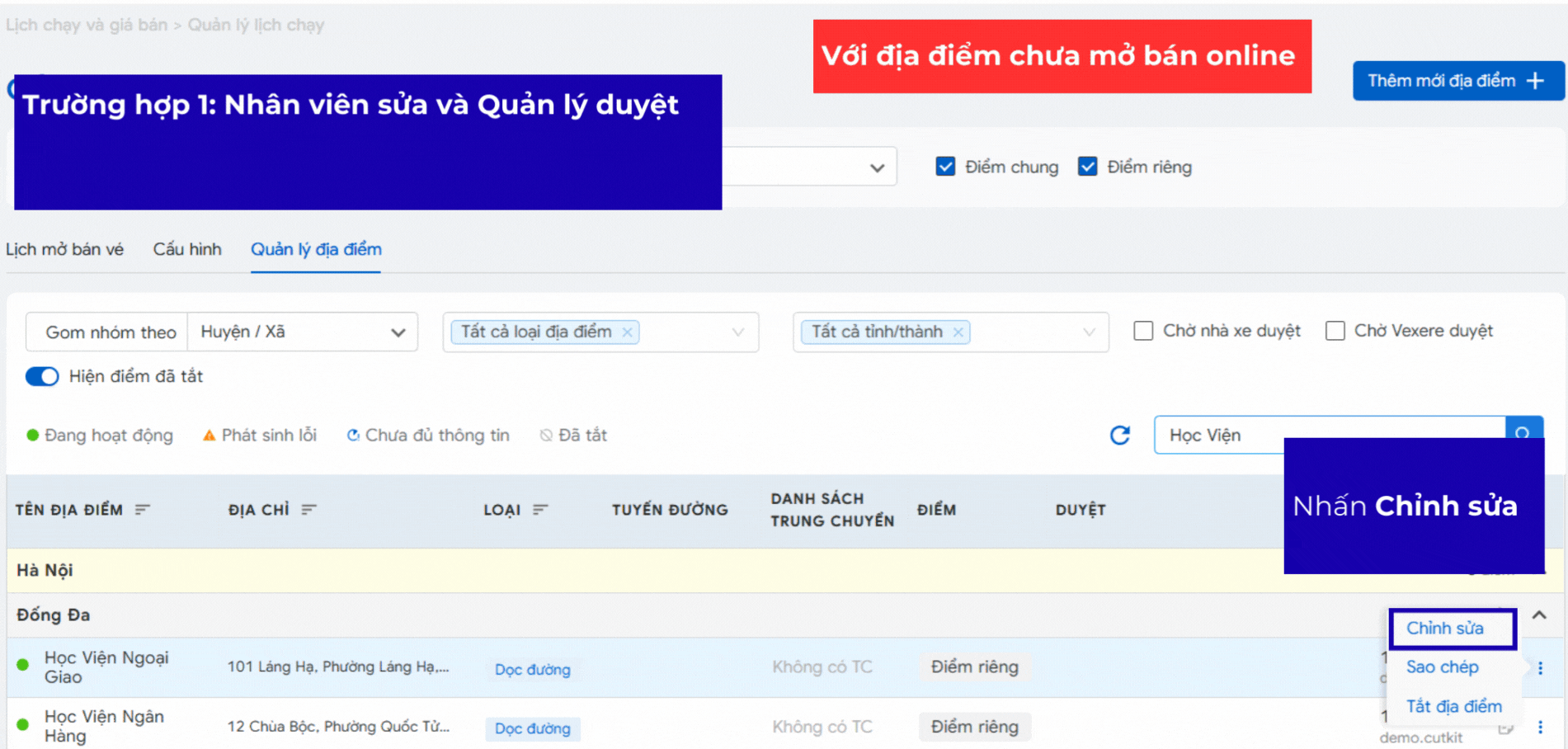Click the Học Viện search input field

coord(1221,435)
